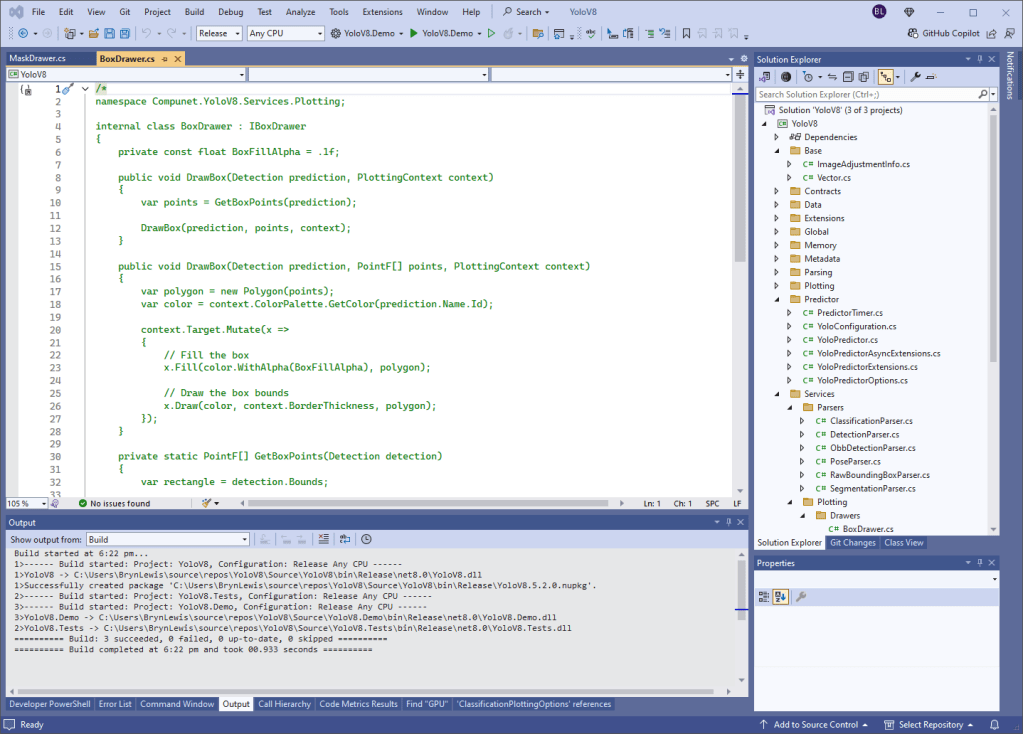Click the Collapse All icon in Solution Explorer
This screenshot has height=734, width=1023.
(x=847, y=76)
